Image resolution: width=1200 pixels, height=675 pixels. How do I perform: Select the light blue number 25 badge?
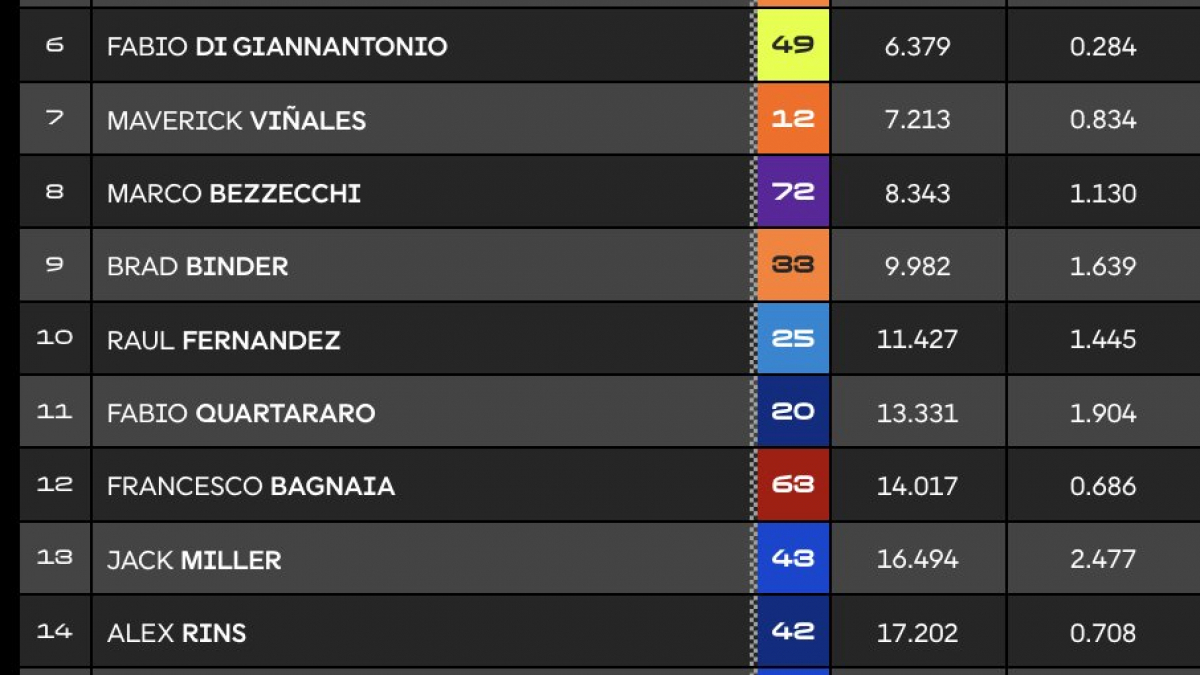(793, 339)
